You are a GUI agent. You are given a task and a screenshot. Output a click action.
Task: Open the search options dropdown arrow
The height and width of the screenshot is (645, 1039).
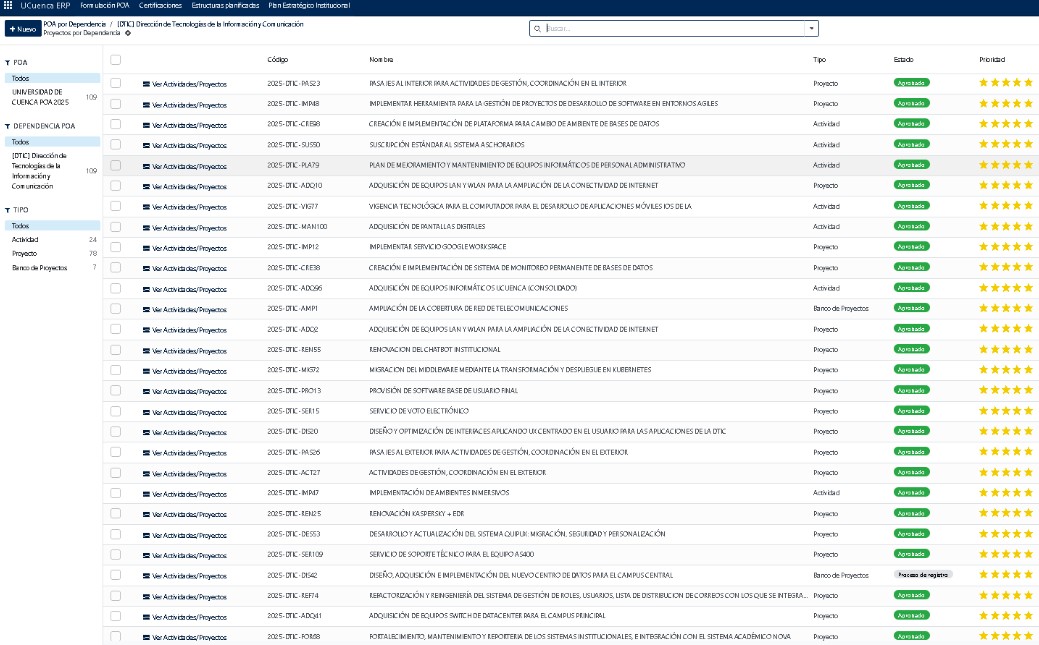(810, 29)
